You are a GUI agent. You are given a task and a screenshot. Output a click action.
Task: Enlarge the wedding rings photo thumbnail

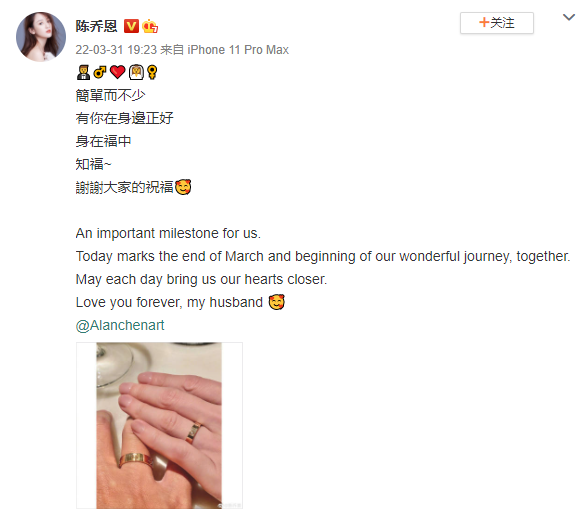coord(159,425)
